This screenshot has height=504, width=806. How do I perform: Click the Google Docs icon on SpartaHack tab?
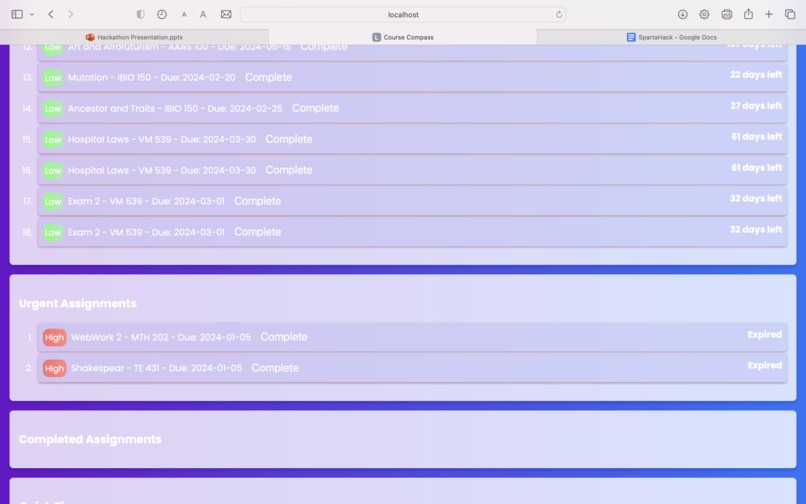click(631, 37)
